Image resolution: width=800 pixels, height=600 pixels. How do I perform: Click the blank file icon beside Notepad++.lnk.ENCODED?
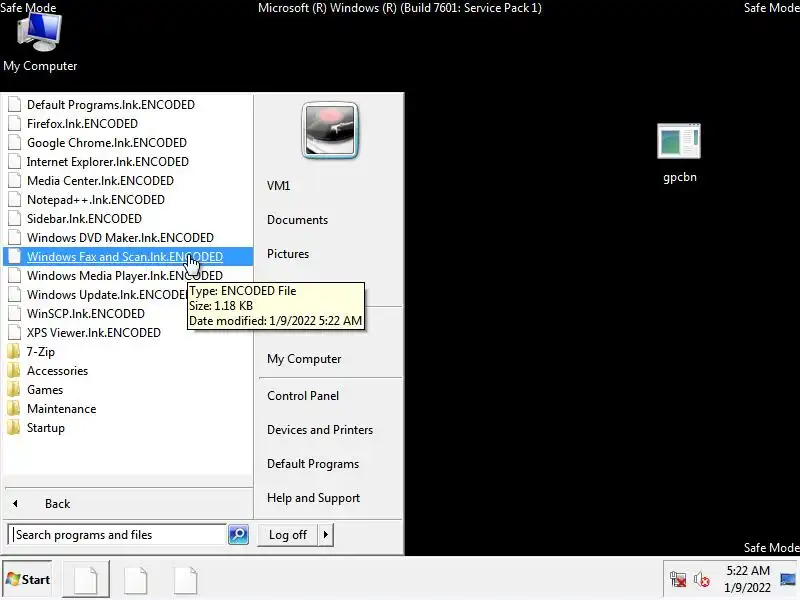pos(15,199)
